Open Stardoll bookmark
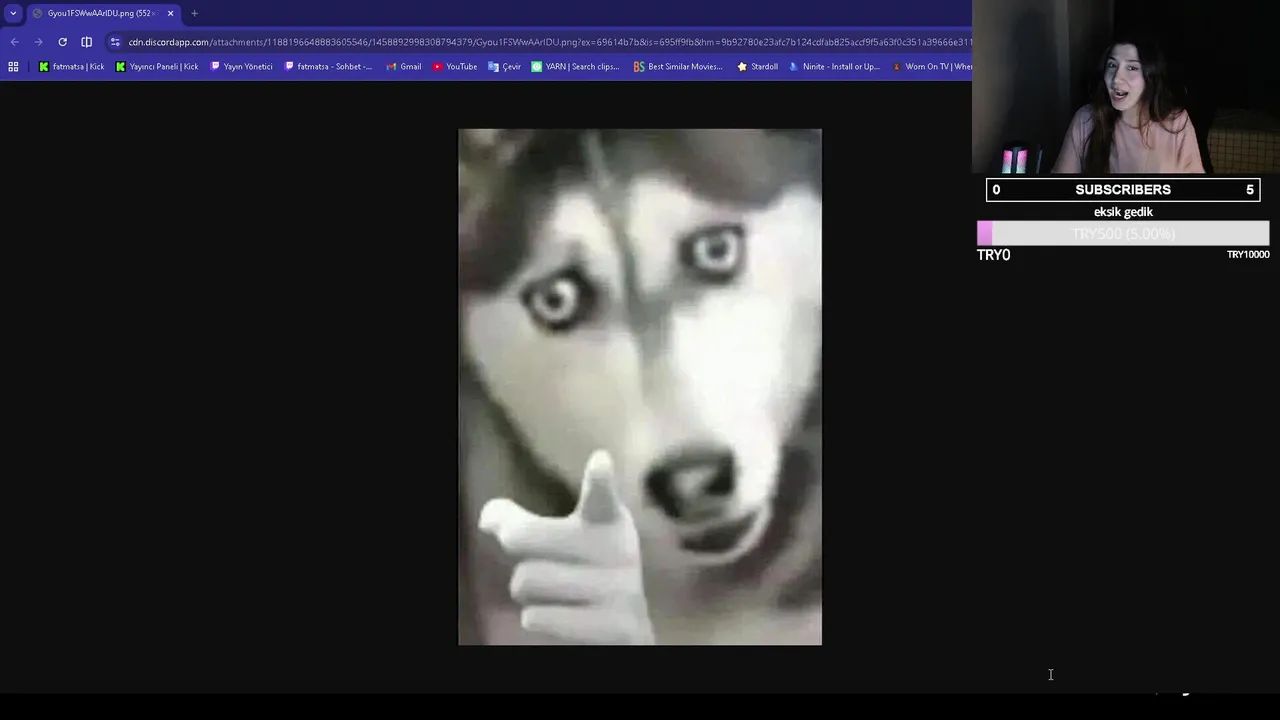 click(x=757, y=67)
